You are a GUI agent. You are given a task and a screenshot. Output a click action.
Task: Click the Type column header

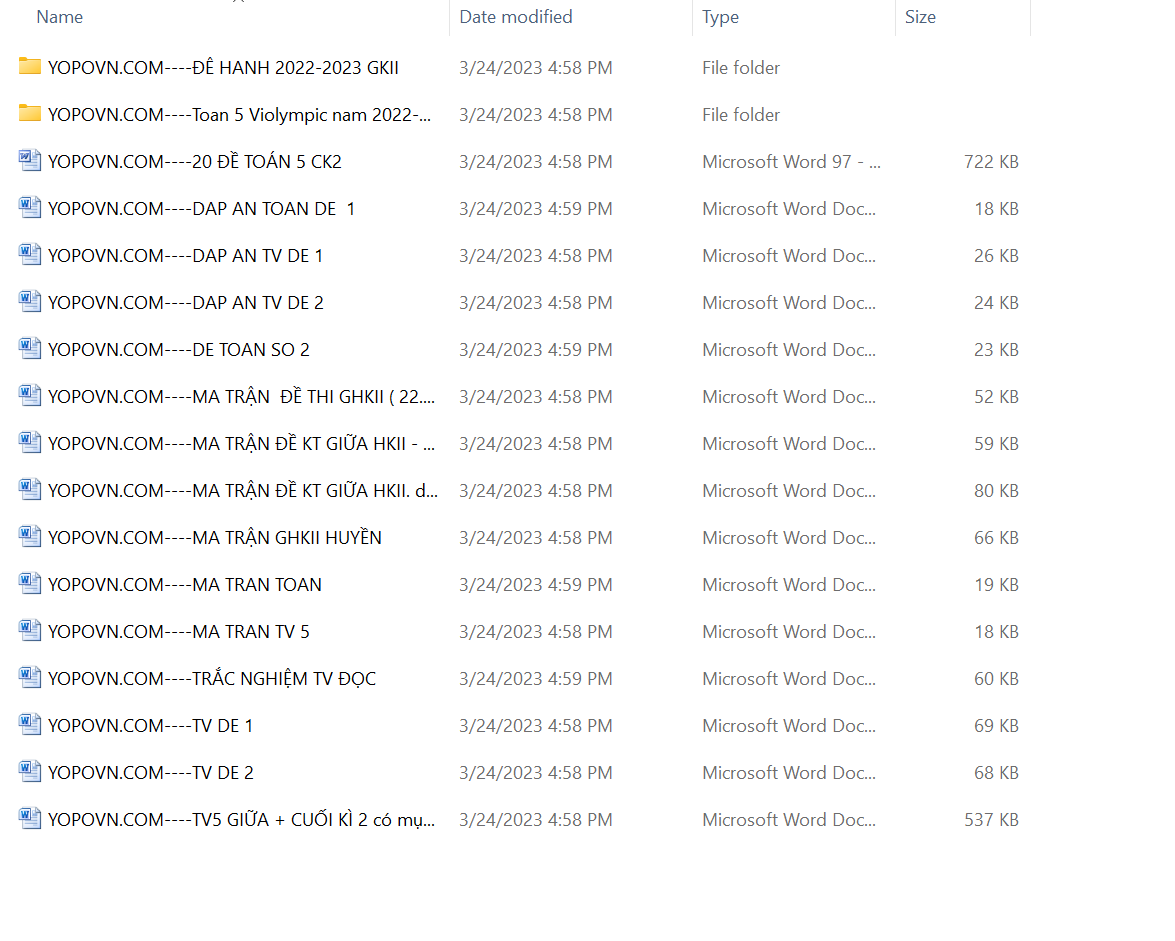click(x=720, y=17)
